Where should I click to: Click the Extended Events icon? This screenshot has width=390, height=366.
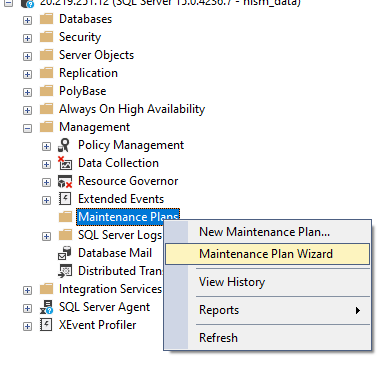[65, 199]
